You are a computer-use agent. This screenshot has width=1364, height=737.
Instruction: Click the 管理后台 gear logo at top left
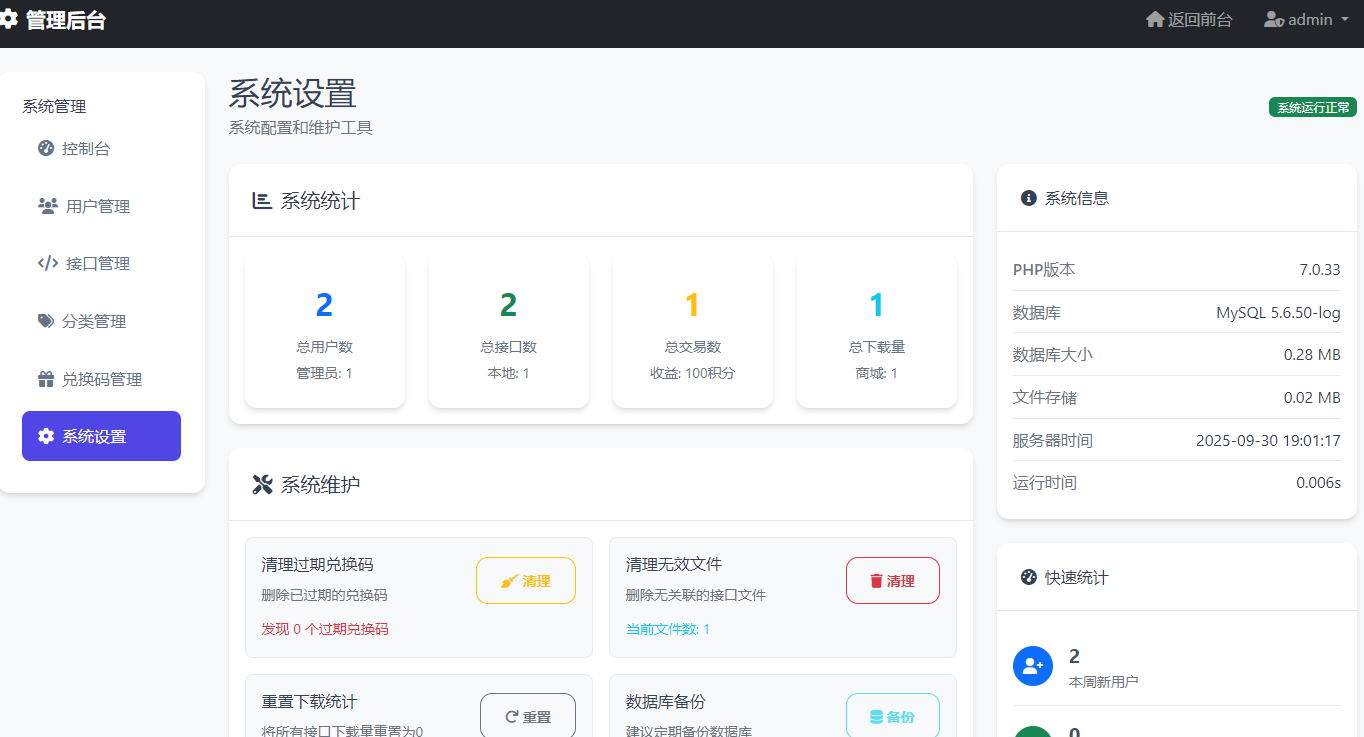tap(11, 18)
